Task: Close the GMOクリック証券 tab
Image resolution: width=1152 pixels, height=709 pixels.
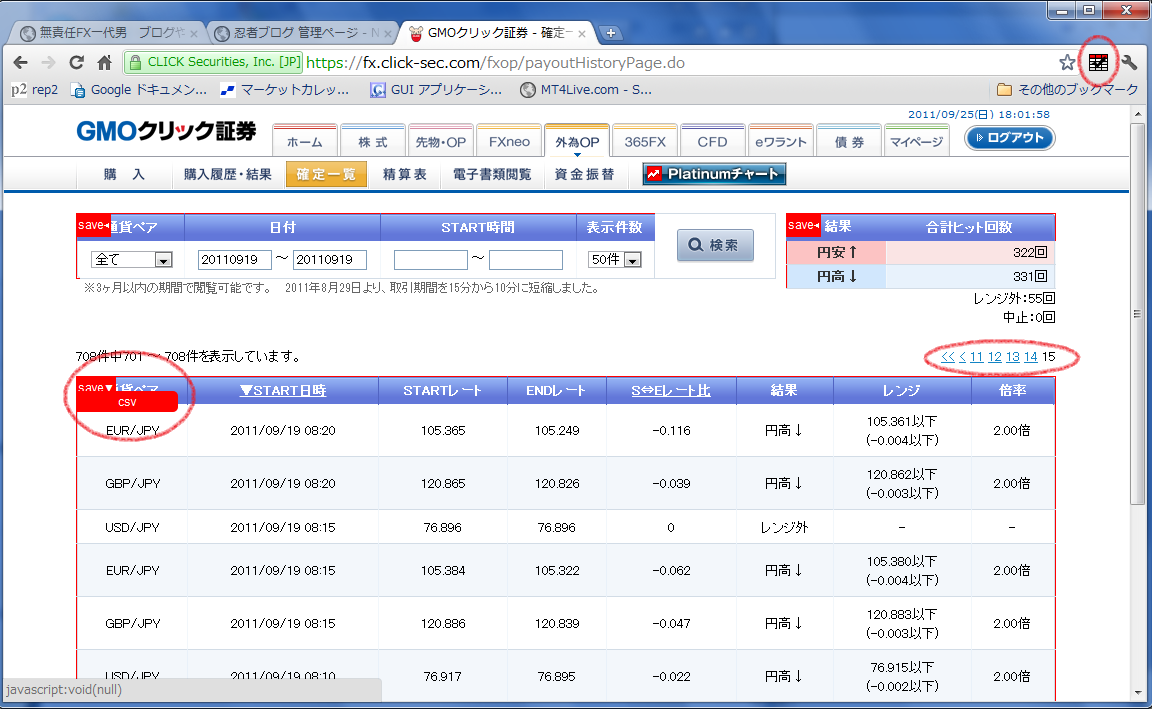Action: click(582, 34)
